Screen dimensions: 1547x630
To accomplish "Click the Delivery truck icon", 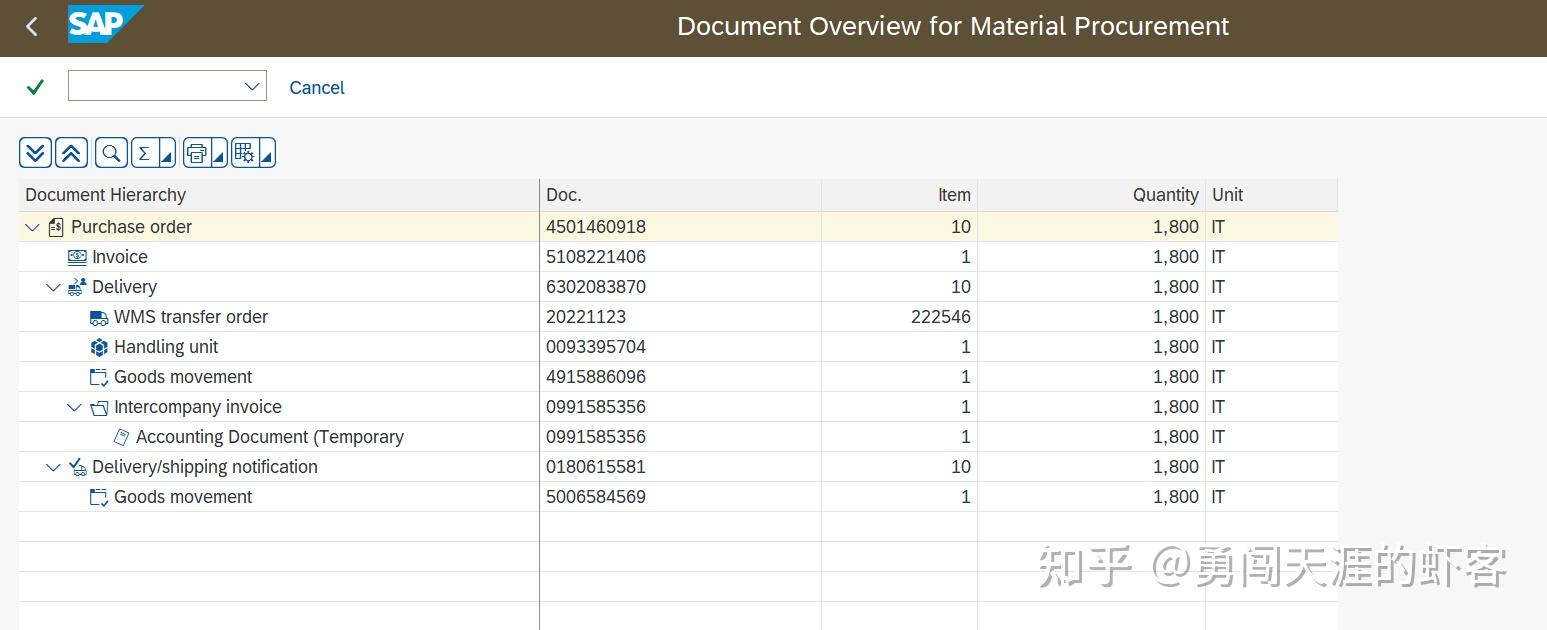I will coord(77,287).
